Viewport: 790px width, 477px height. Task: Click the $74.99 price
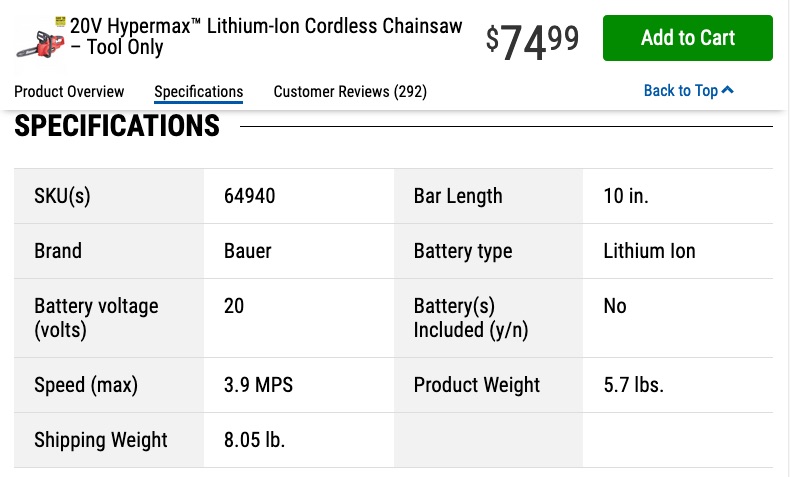(532, 42)
